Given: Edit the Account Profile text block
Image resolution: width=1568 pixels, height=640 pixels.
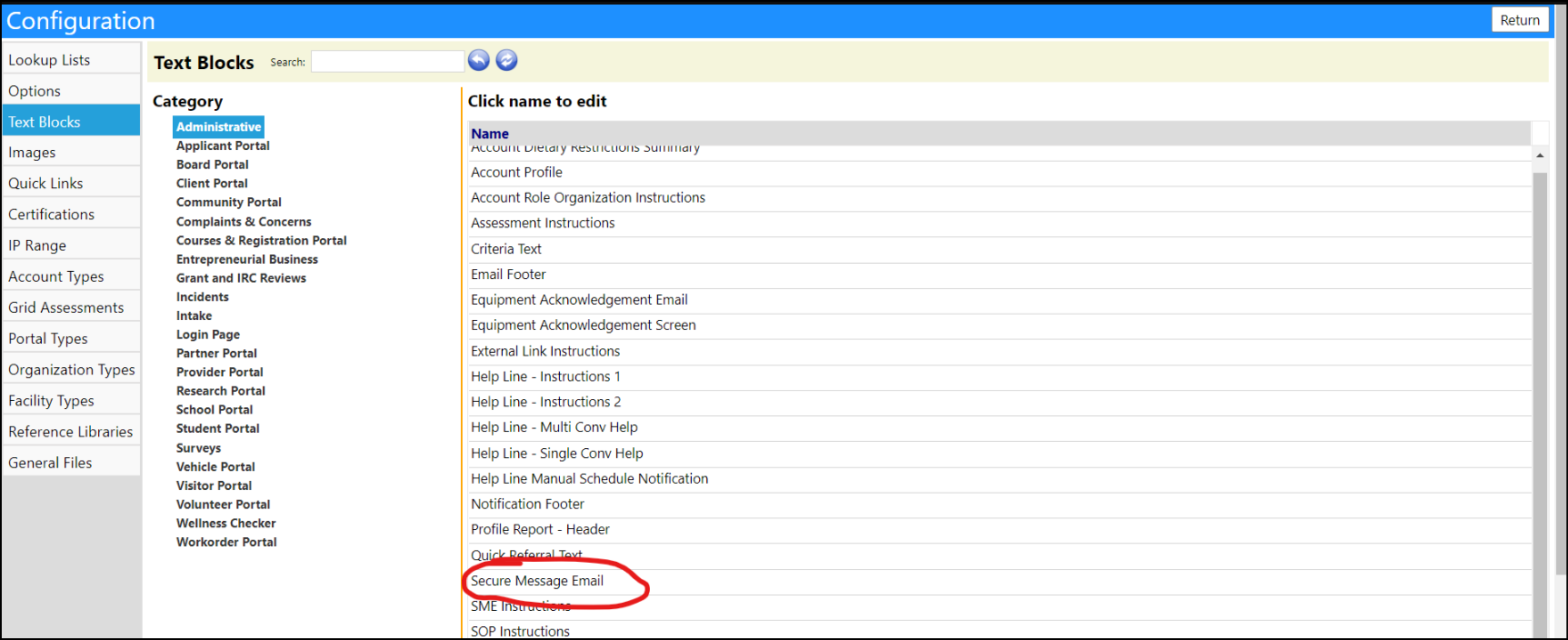Looking at the screenshot, I should [516, 173].
